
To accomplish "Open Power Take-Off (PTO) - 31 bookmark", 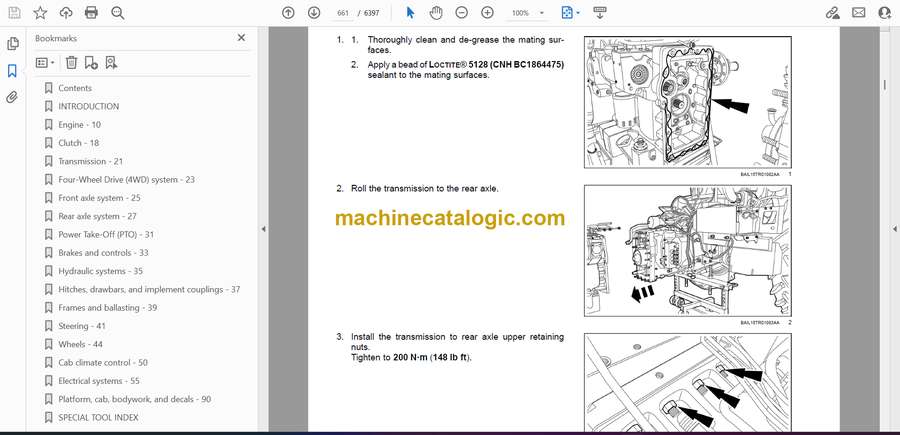I will tap(106, 235).
